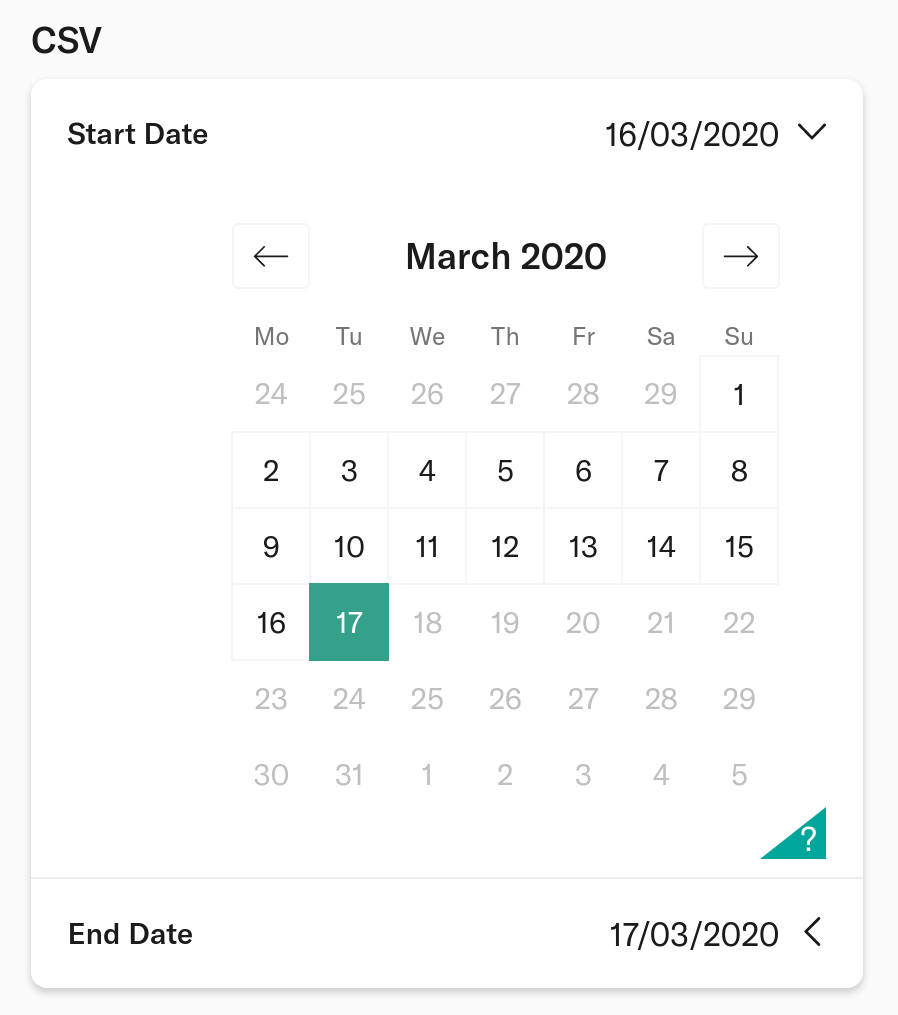The height and width of the screenshot is (1015, 898).
Task: Pick day 5 on Thursday column
Action: (505, 471)
